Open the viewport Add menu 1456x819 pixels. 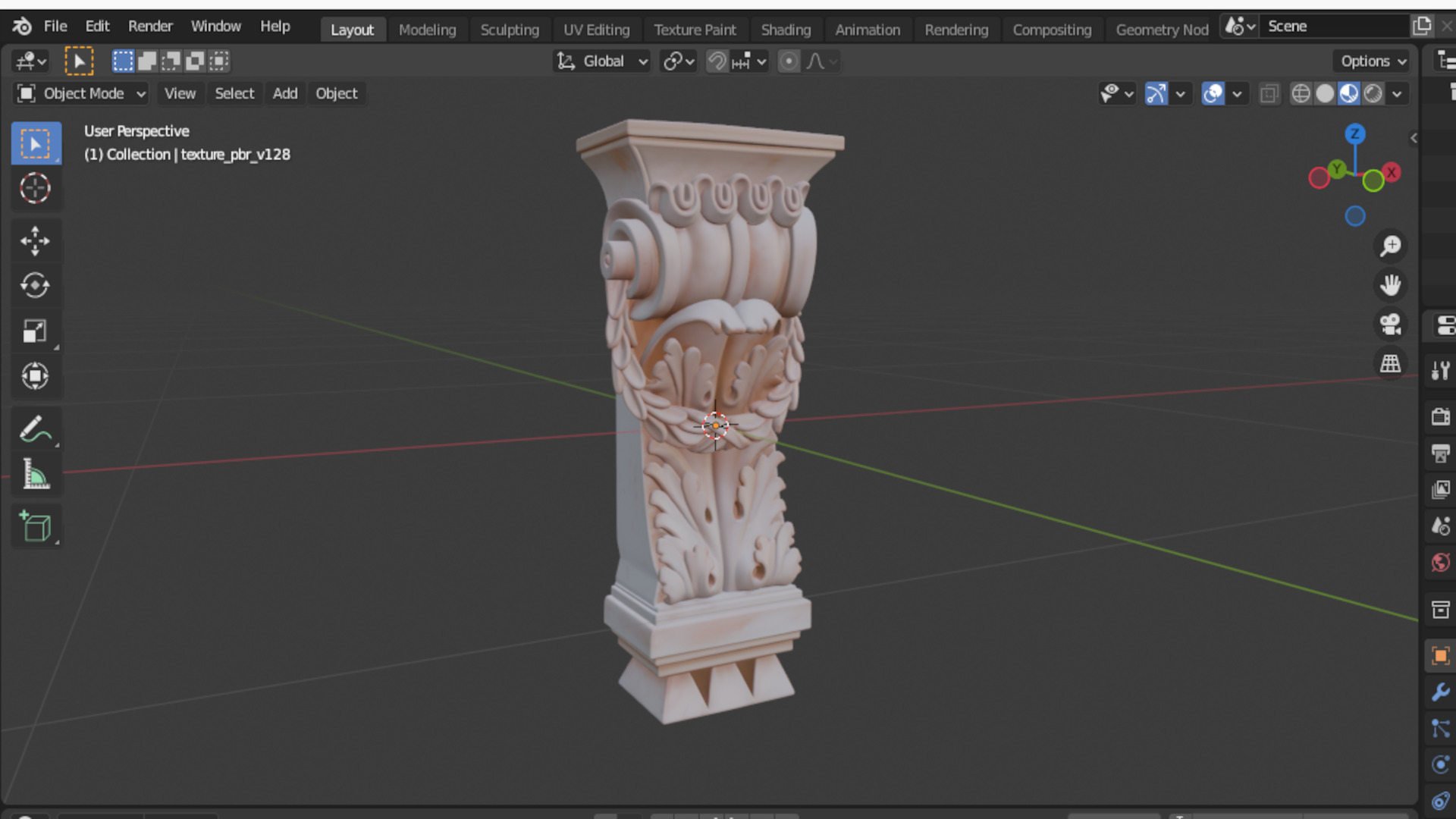(x=285, y=93)
